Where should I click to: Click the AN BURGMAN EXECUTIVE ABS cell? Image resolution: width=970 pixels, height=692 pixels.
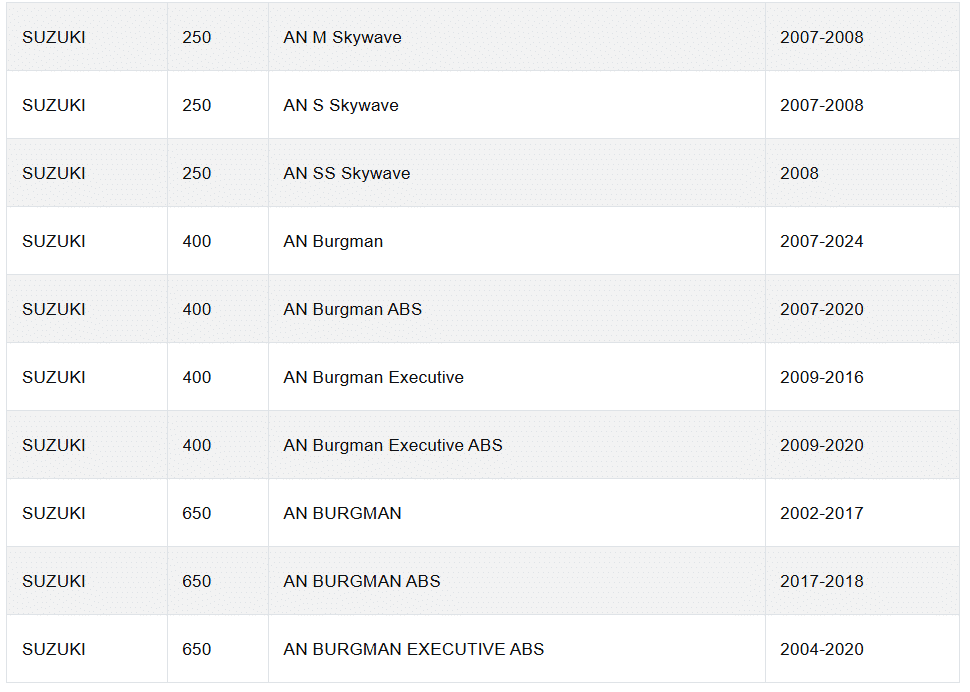[x=413, y=649]
